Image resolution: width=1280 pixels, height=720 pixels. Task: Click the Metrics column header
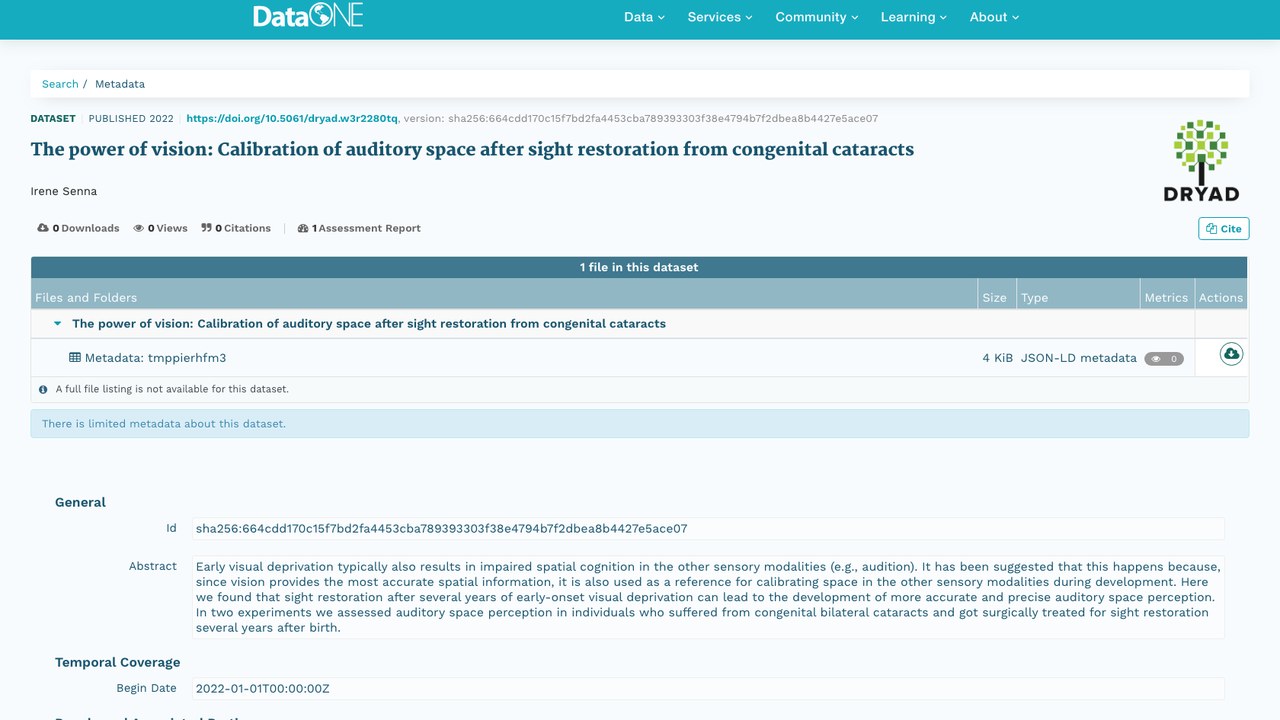pos(1166,297)
